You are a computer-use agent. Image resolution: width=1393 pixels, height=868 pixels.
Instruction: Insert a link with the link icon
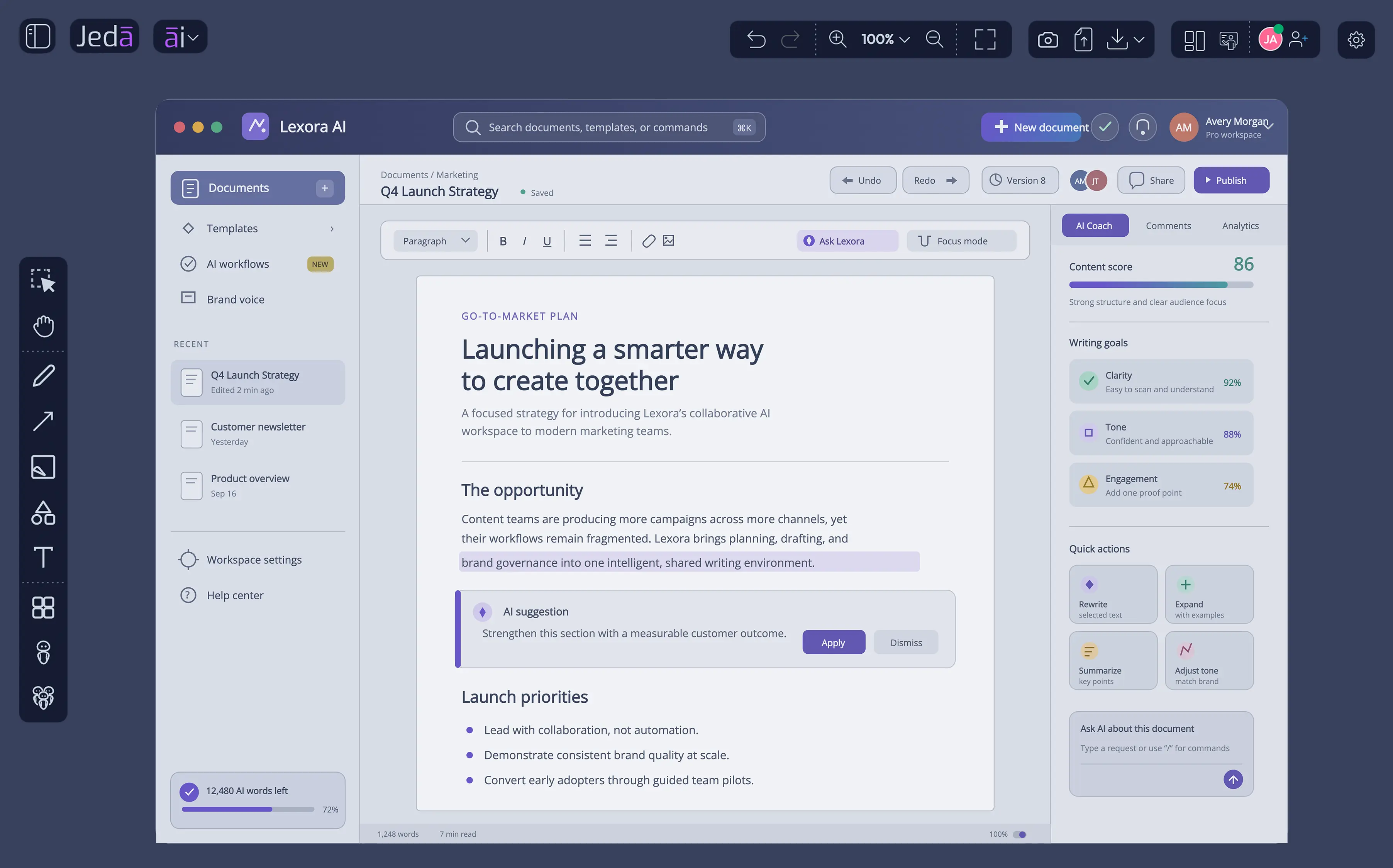click(649, 241)
